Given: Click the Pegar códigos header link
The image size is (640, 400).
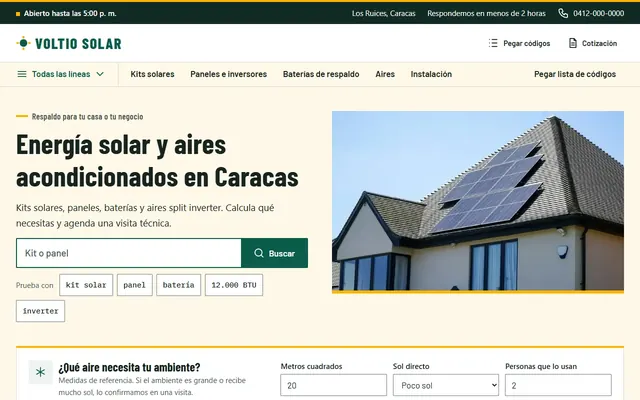Looking at the screenshot, I should point(519,43).
